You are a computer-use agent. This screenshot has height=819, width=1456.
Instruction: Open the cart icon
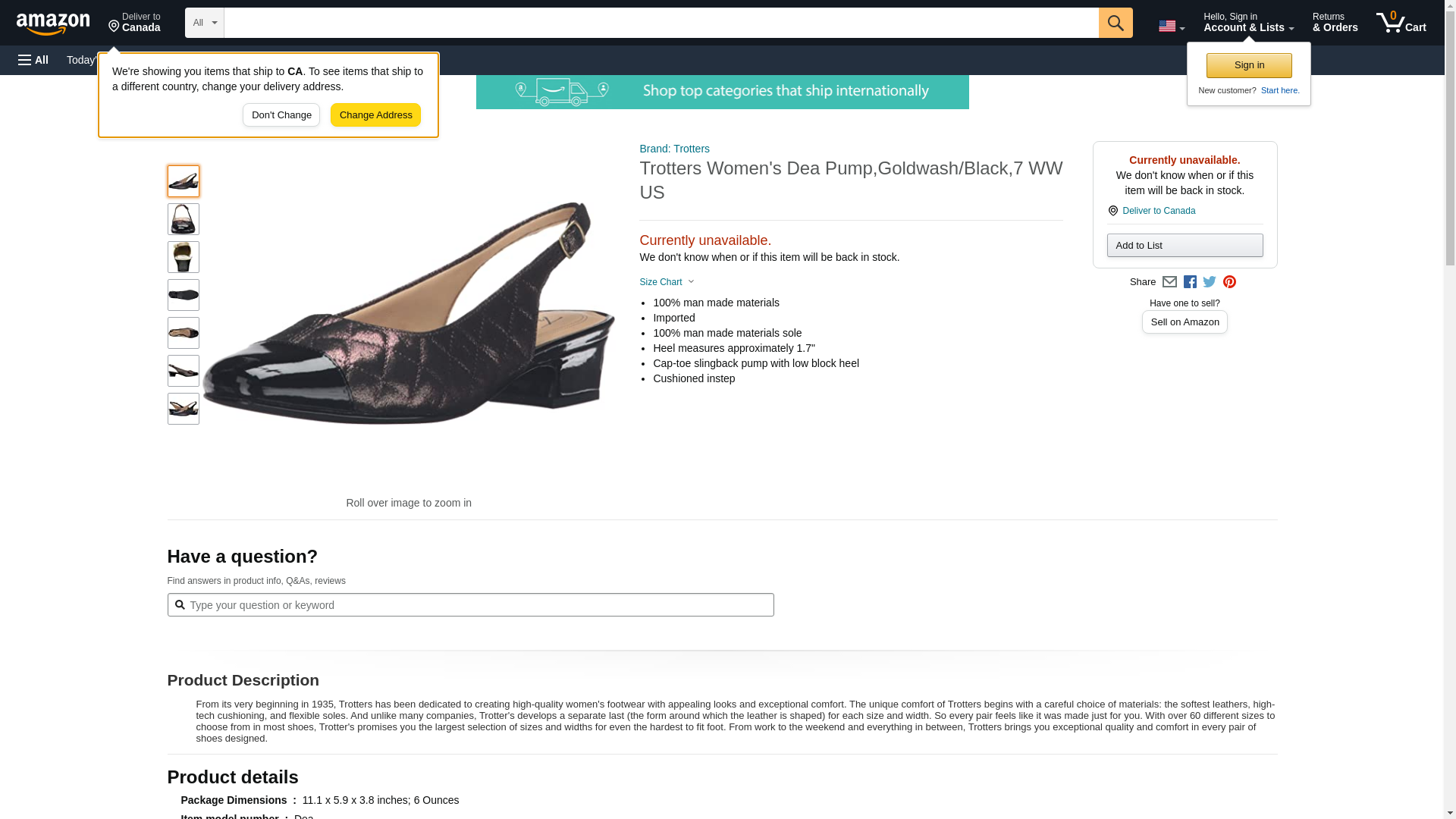(x=1401, y=23)
